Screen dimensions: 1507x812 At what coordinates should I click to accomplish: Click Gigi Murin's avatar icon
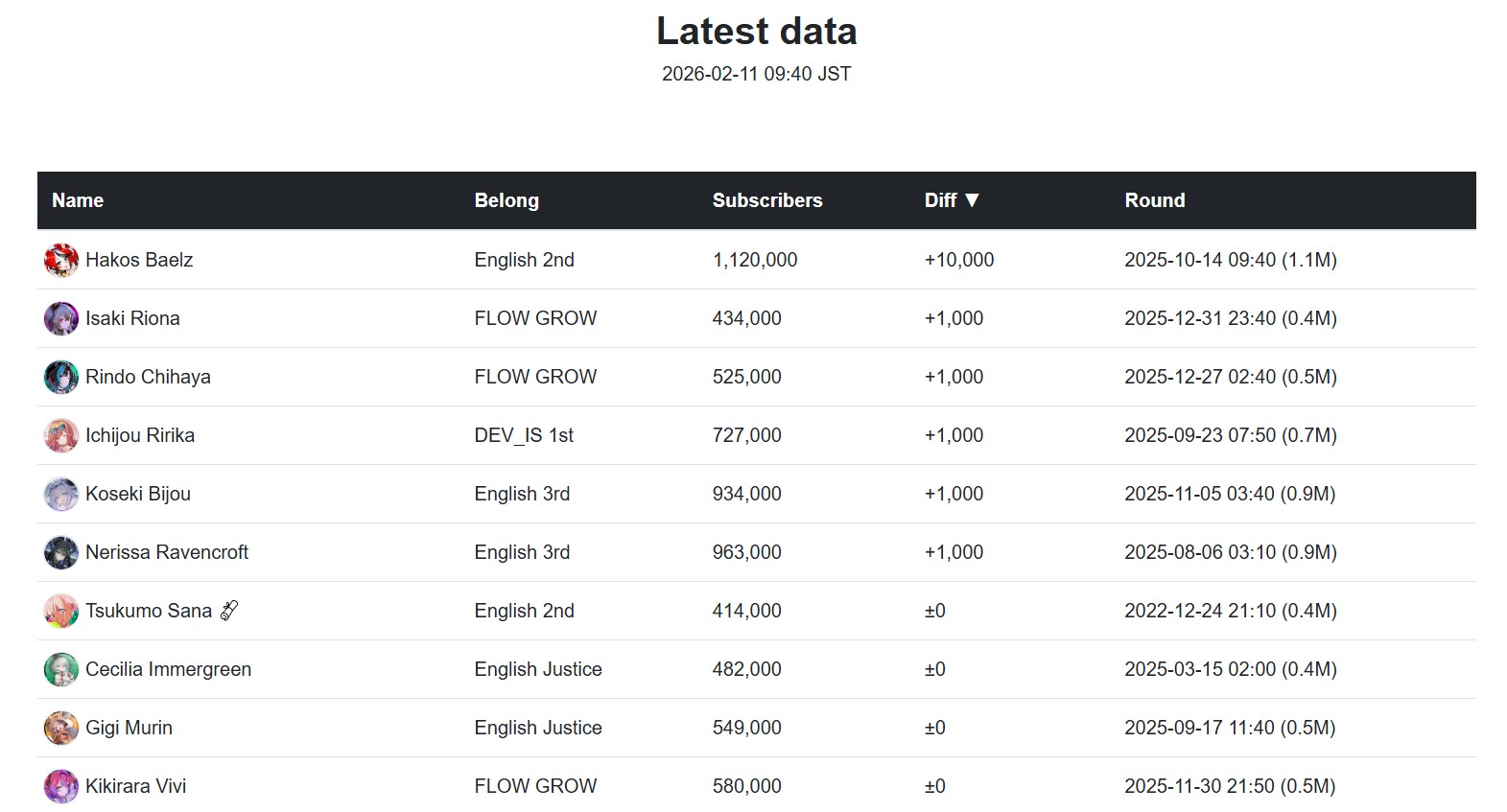[61, 728]
